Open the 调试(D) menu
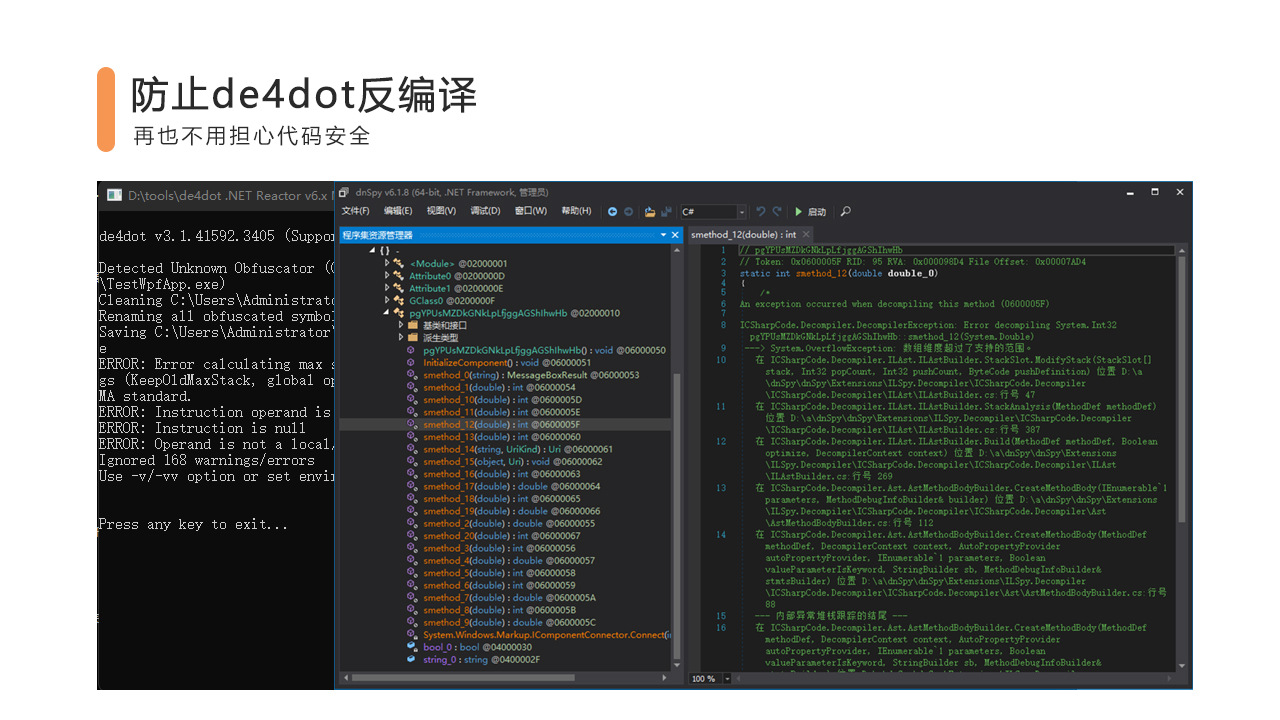The image size is (1280, 720). point(485,211)
